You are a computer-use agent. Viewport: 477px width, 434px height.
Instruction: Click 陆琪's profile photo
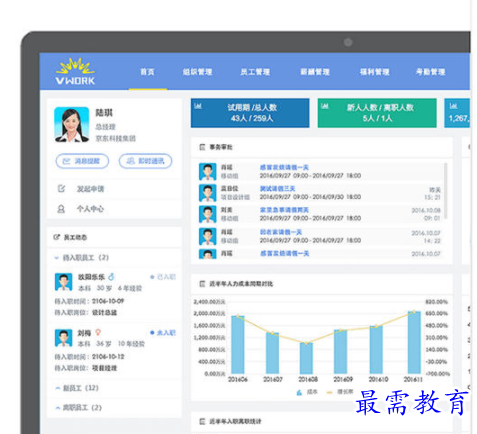point(72,124)
